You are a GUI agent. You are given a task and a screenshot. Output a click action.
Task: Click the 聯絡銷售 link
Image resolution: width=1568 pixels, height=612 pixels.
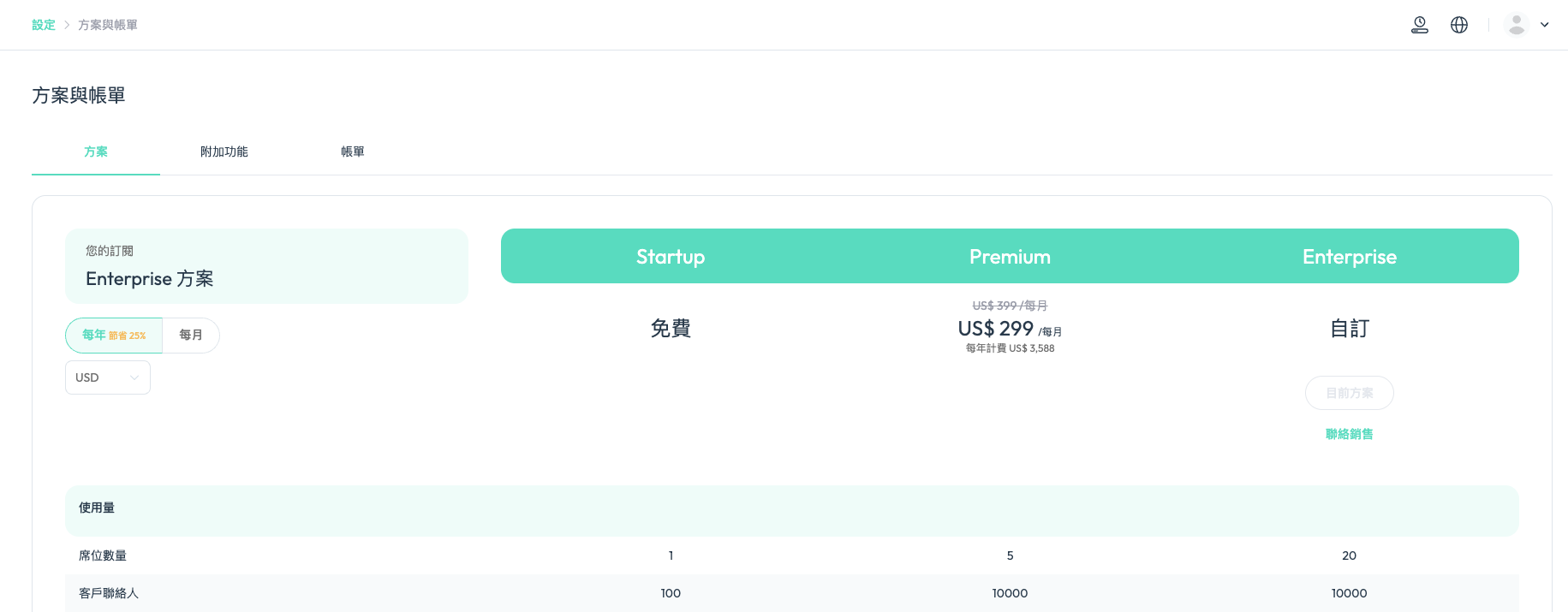point(1350,434)
